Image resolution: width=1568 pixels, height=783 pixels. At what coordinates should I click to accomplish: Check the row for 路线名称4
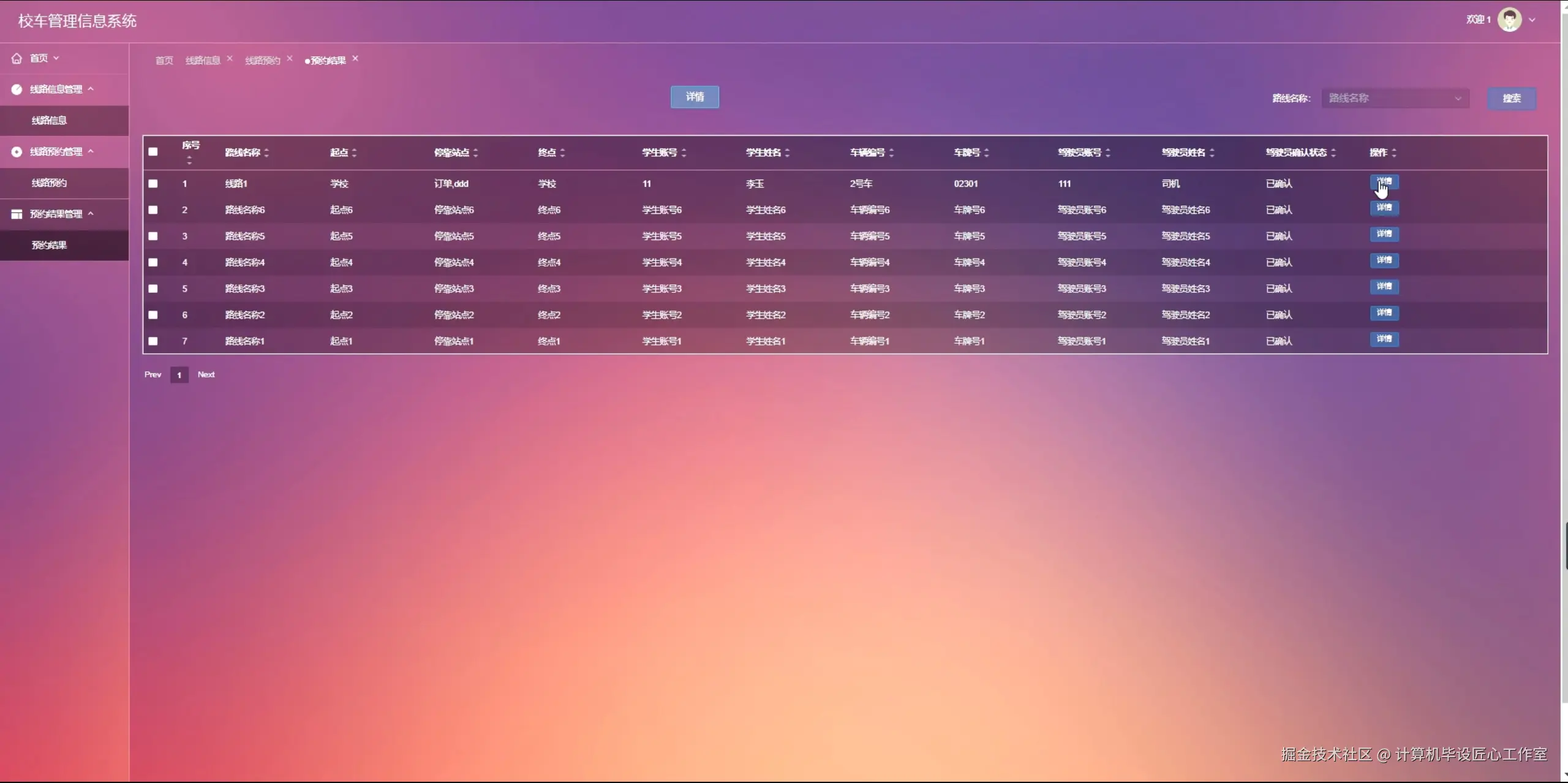click(153, 262)
